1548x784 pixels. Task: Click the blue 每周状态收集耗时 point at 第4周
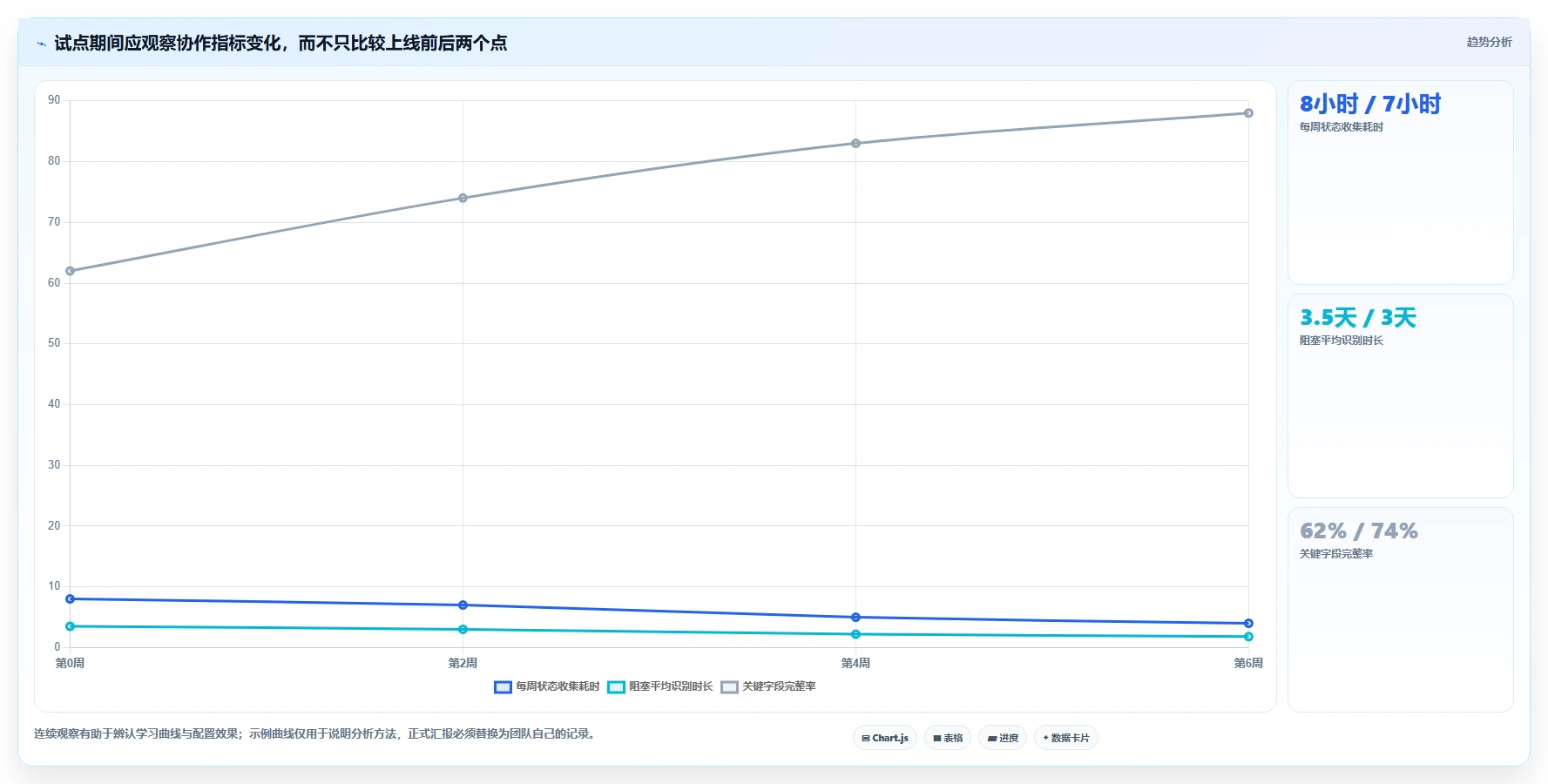(855, 618)
